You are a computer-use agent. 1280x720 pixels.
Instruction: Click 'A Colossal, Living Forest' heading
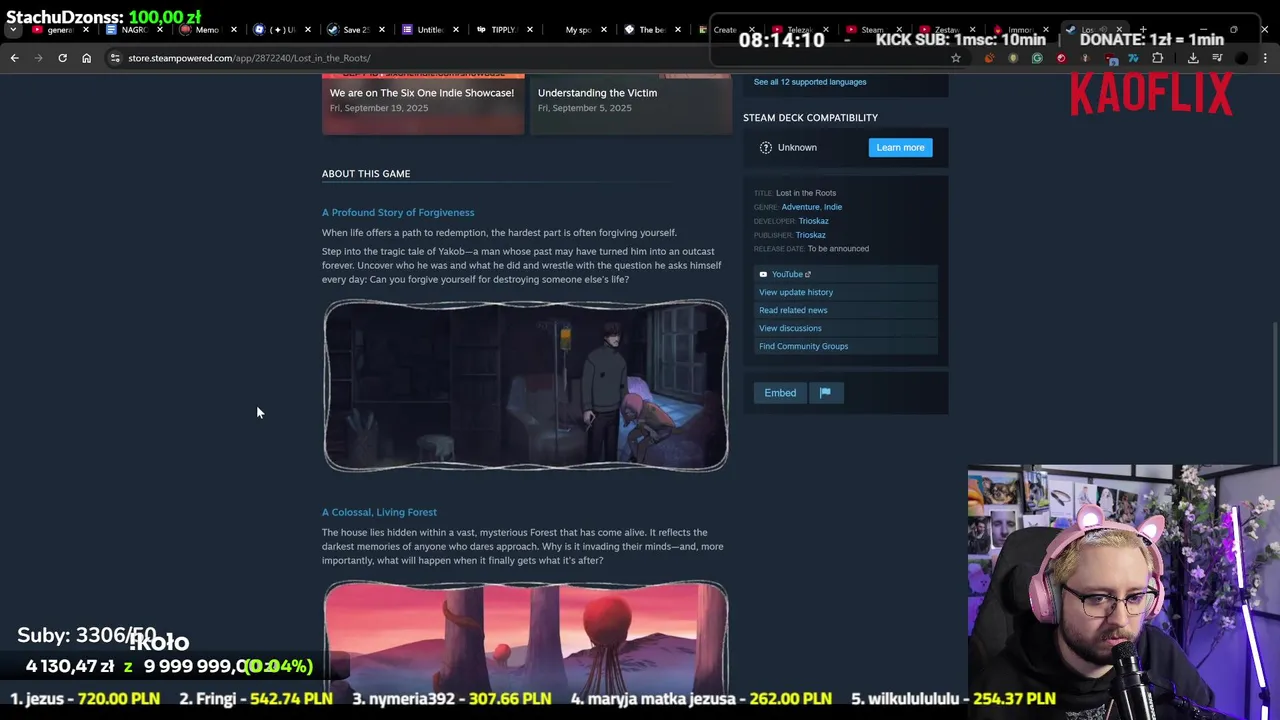(379, 513)
